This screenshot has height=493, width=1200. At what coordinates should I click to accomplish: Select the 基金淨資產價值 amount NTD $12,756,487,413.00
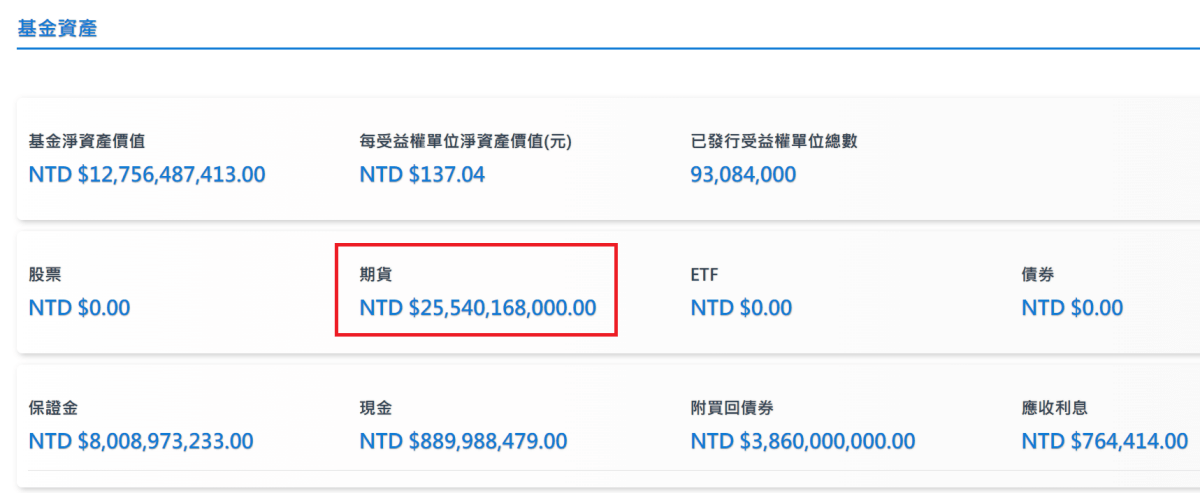click(x=147, y=175)
